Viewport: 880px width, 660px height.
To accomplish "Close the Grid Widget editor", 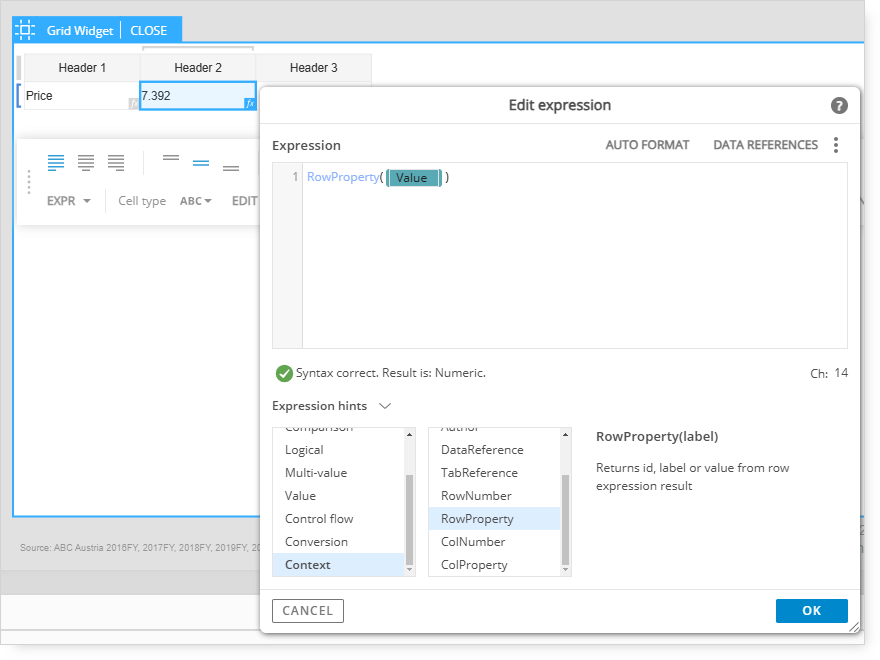I will 149,30.
